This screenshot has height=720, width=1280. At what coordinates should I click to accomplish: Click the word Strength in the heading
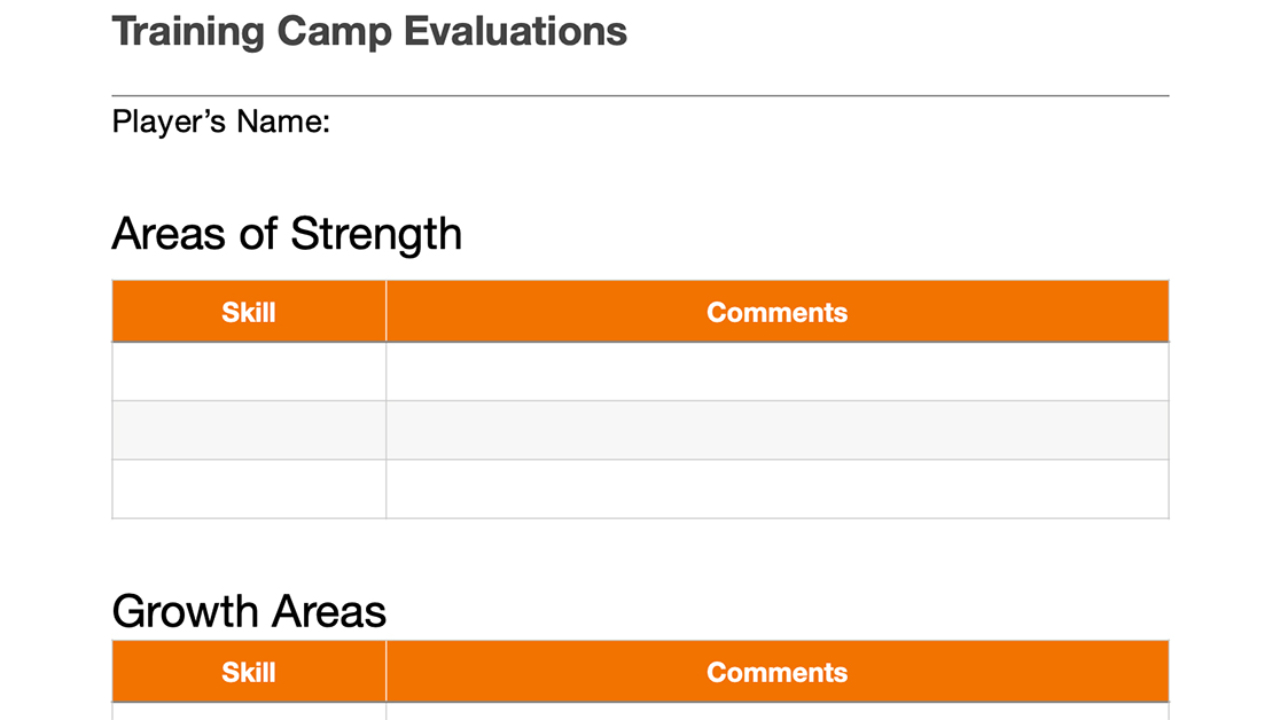point(376,234)
